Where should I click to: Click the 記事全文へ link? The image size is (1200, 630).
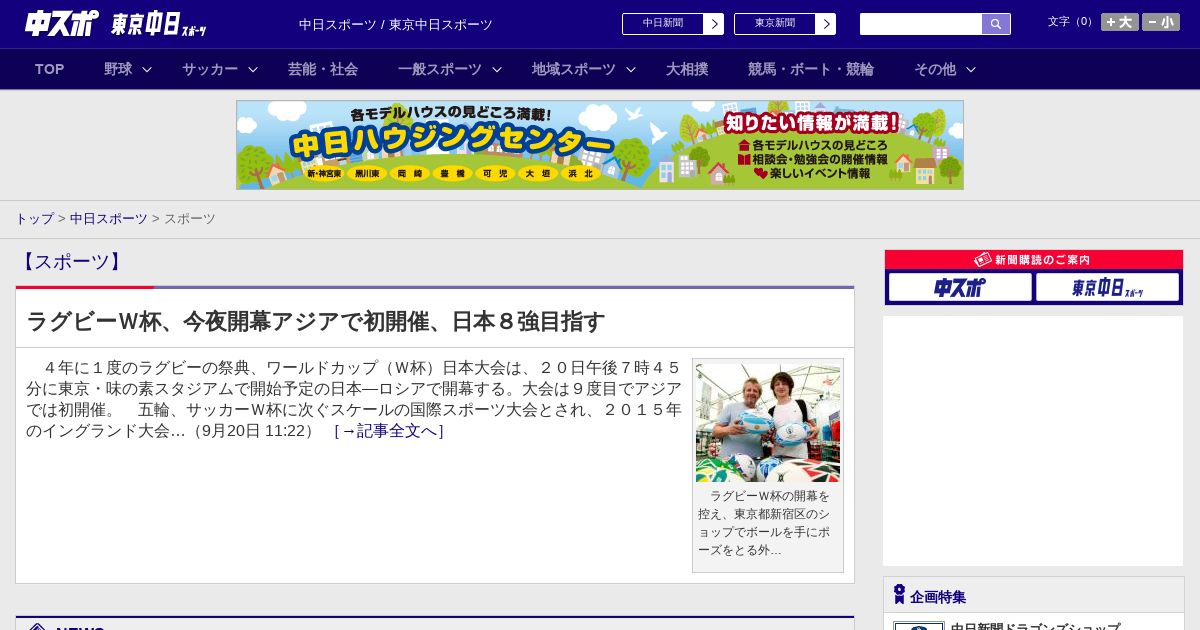[389, 431]
